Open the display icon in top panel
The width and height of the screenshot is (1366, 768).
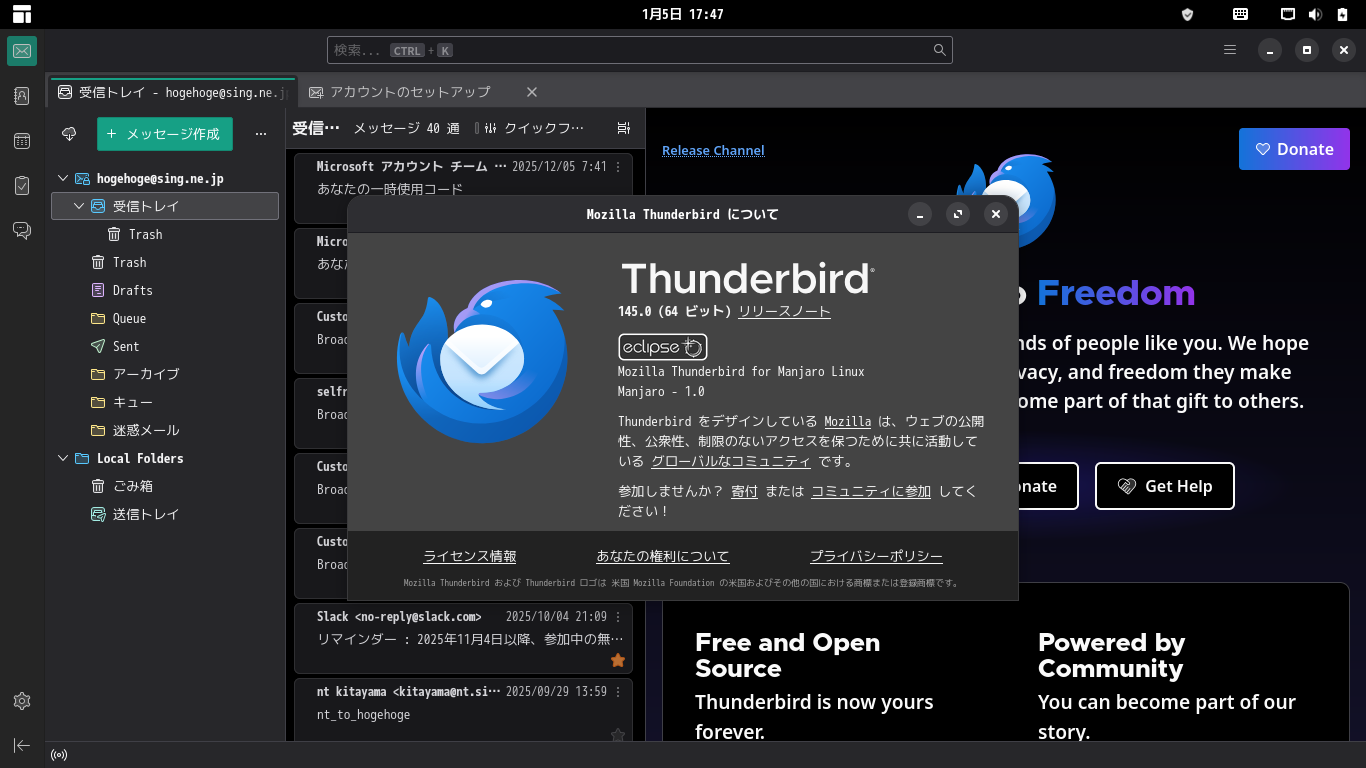tap(1289, 14)
